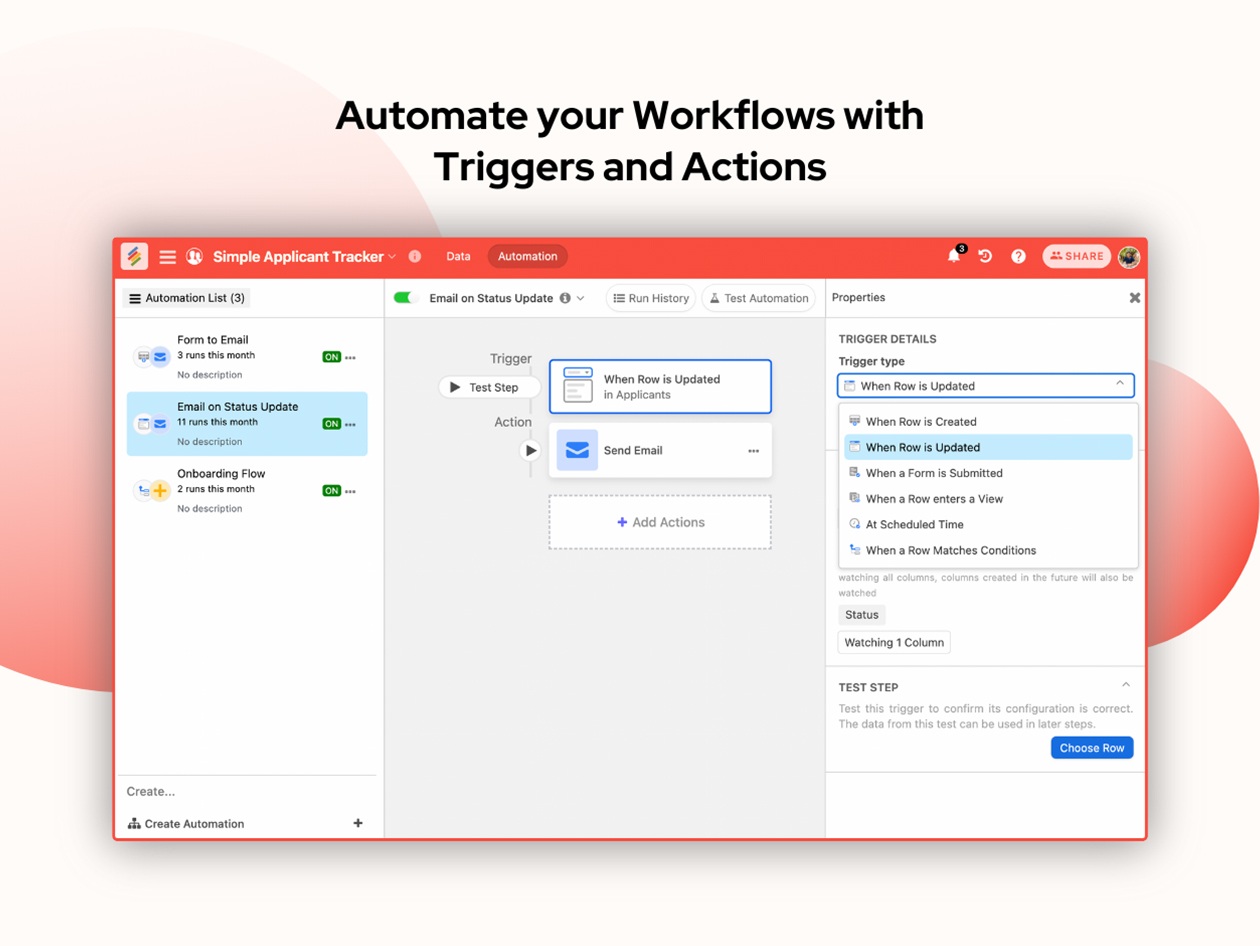This screenshot has width=1260, height=946.
Task: Select When Row is Created option
Action: (x=988, y=422)
